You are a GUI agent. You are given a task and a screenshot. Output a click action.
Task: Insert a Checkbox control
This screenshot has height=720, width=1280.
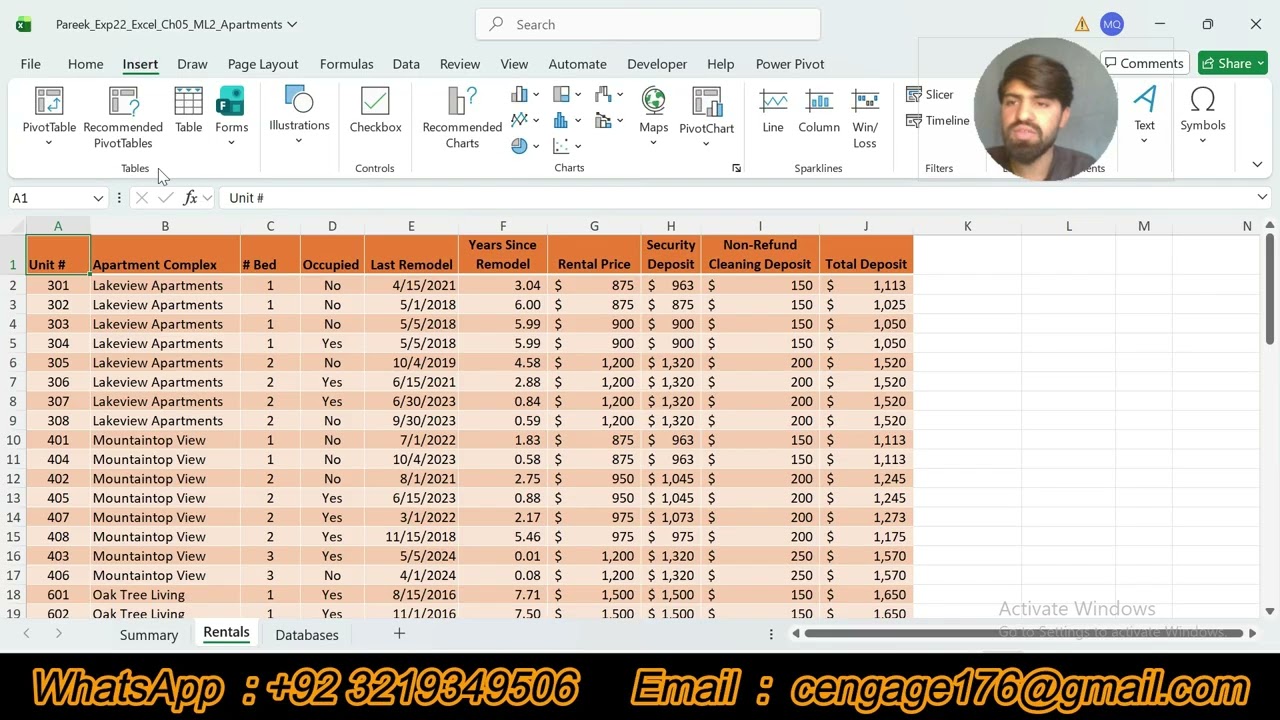coord(375,110)
